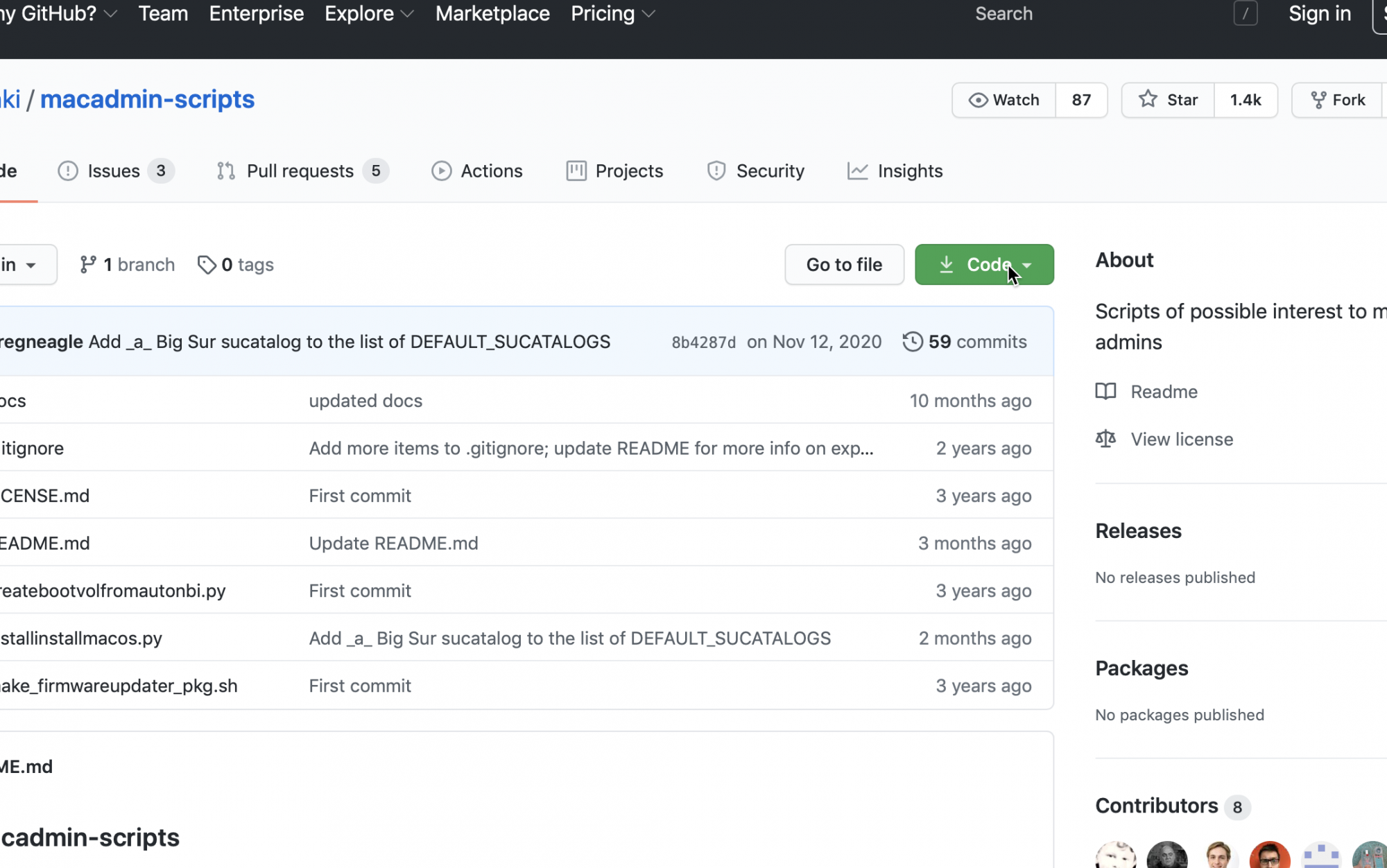The image size is (1387, 868).
Task: Open the macadmin-scripts repository link
Action: (147, 99)
